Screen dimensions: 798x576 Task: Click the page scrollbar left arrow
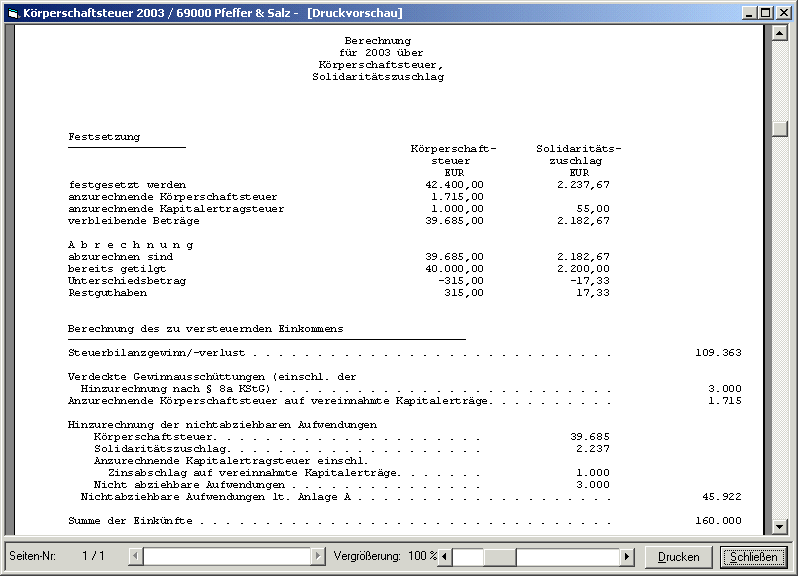[x=135, y=556]
